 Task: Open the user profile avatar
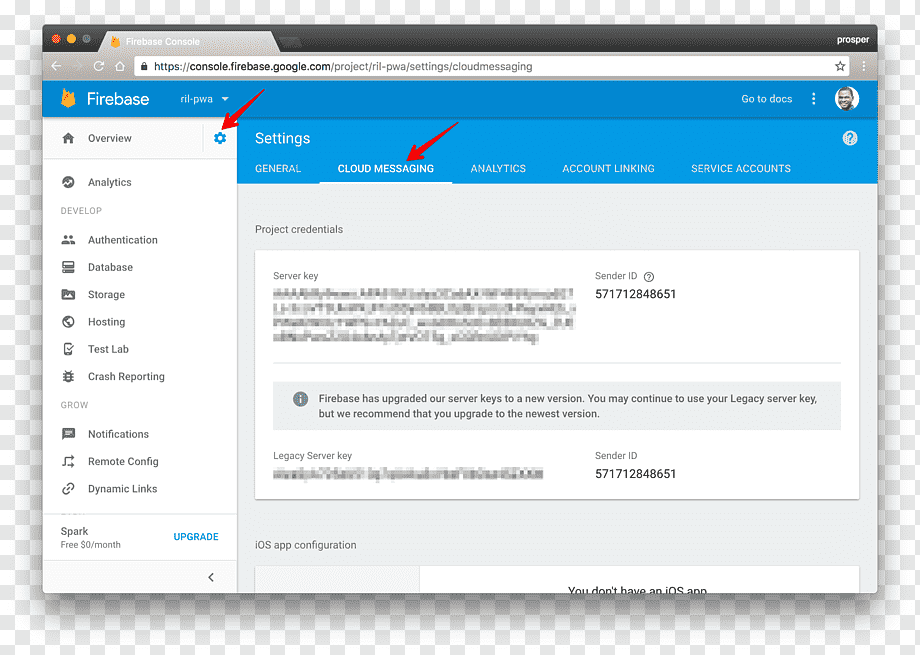point(847,99)
